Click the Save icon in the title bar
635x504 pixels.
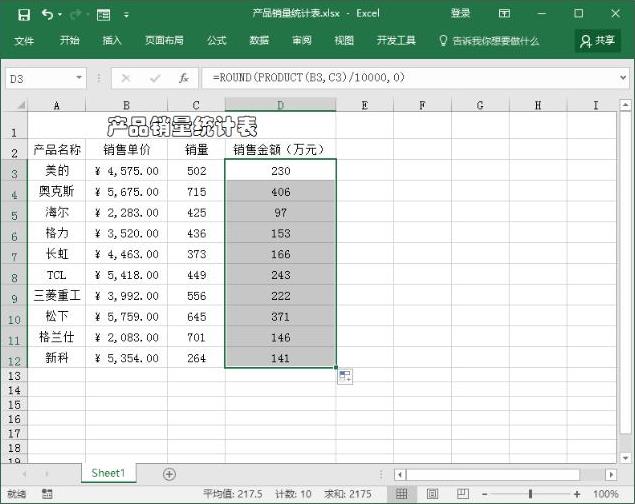pyautogui.click(x=24, y=15)
